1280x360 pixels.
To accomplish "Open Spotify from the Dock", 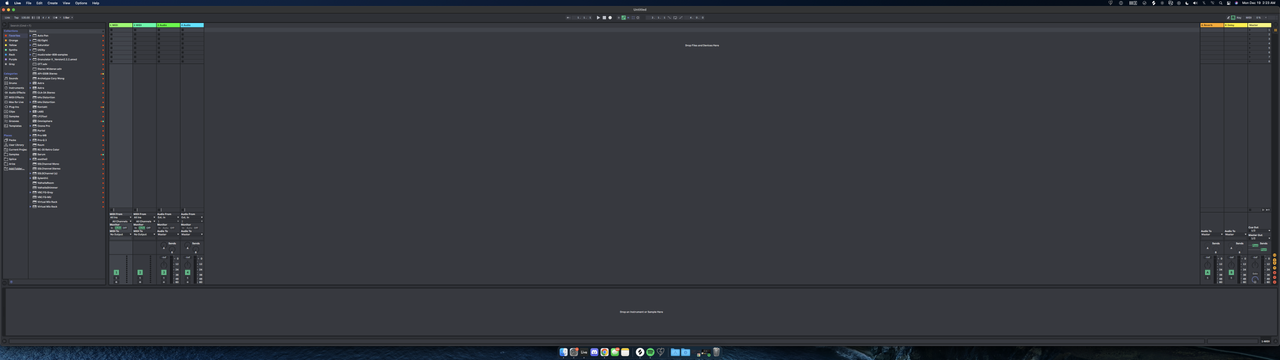I will 650,352.
